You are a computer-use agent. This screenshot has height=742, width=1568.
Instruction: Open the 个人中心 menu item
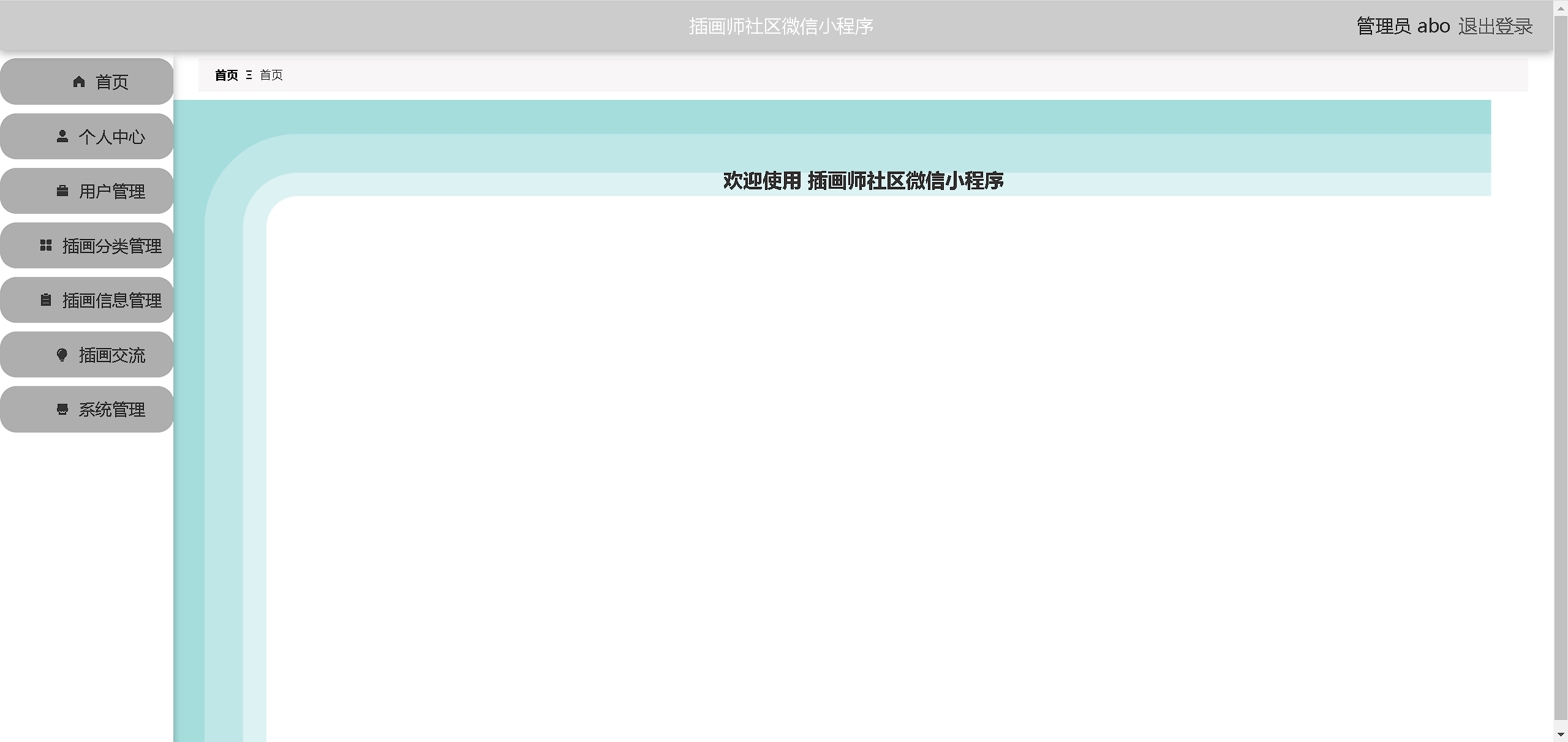click(x=111, y=136)
